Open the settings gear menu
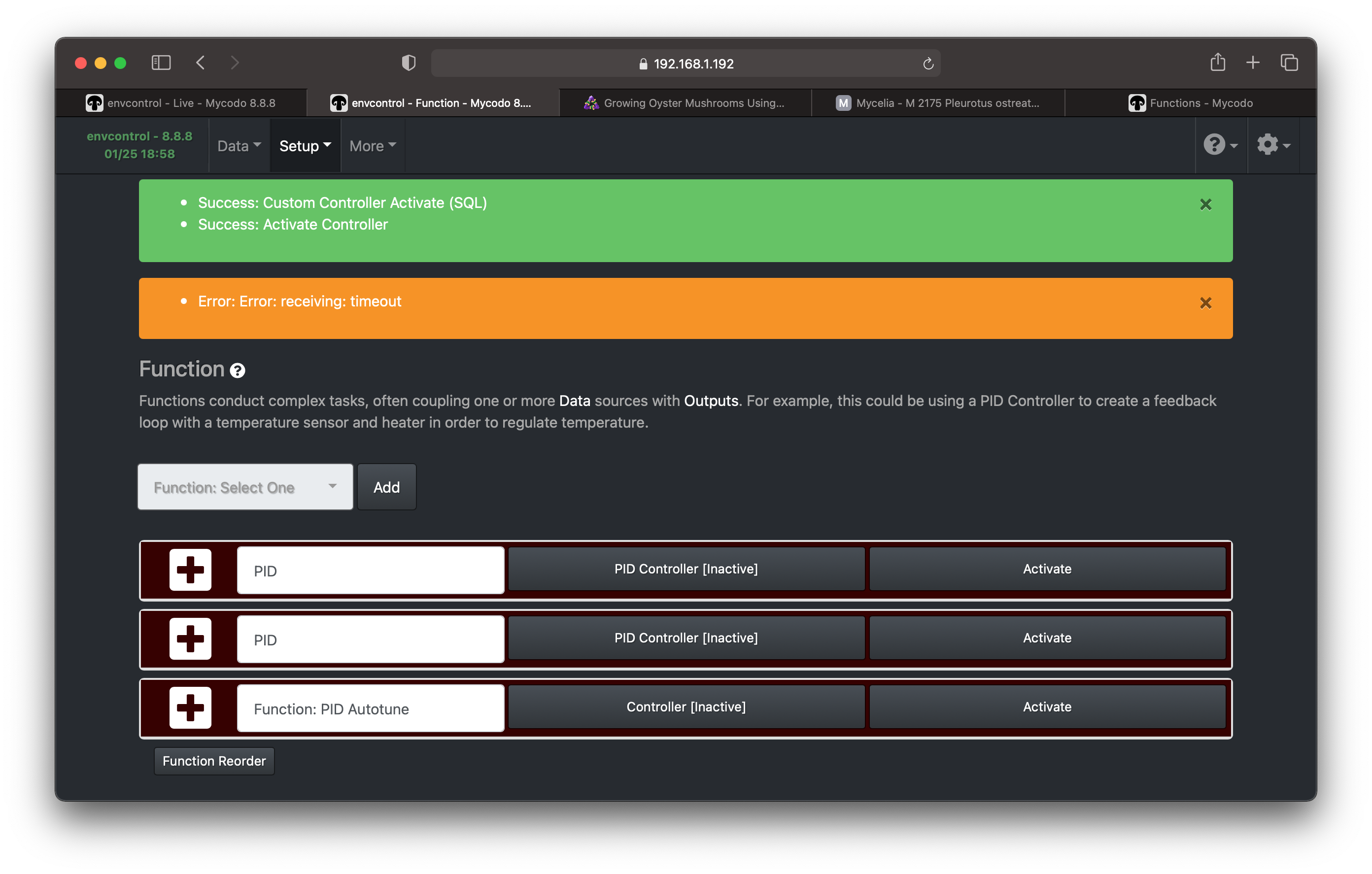This screenshot has height=874, width=1372. [x=1273, y=145]
